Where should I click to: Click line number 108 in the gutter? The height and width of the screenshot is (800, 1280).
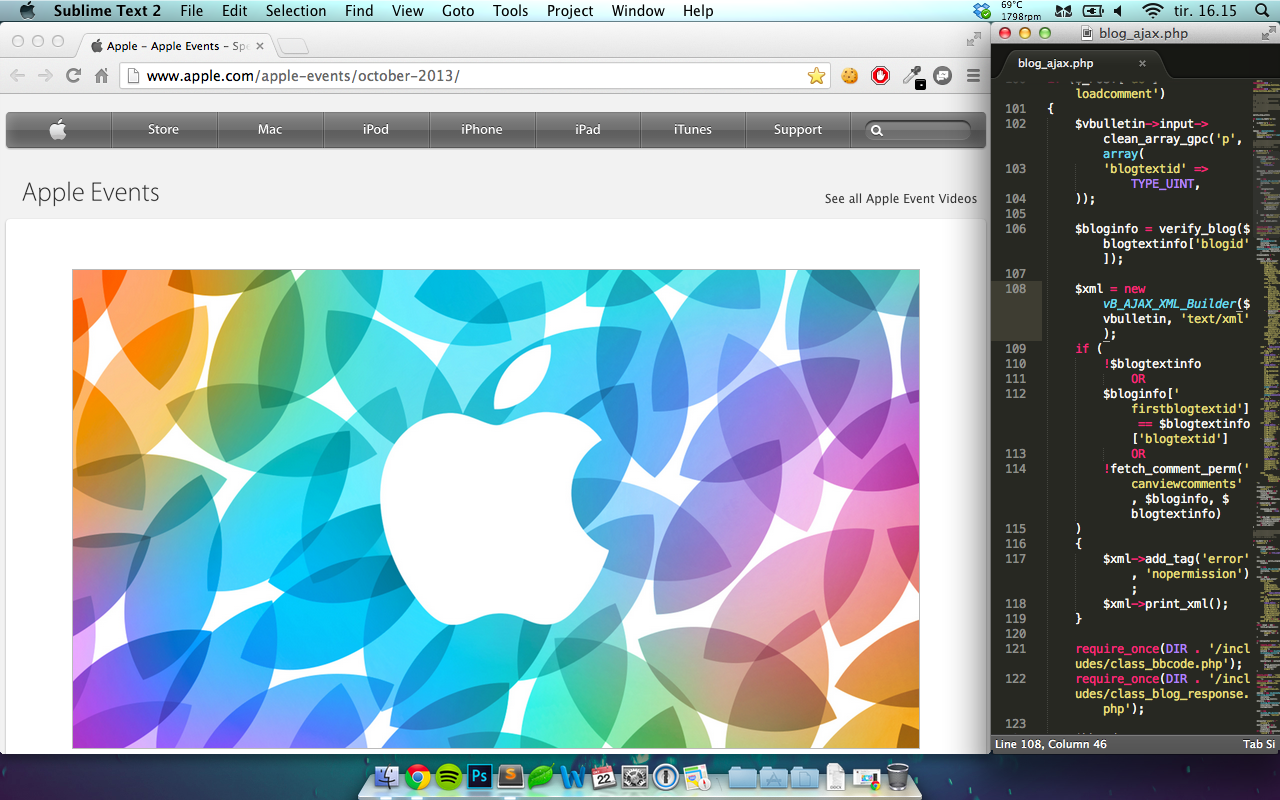point(1015,289)
